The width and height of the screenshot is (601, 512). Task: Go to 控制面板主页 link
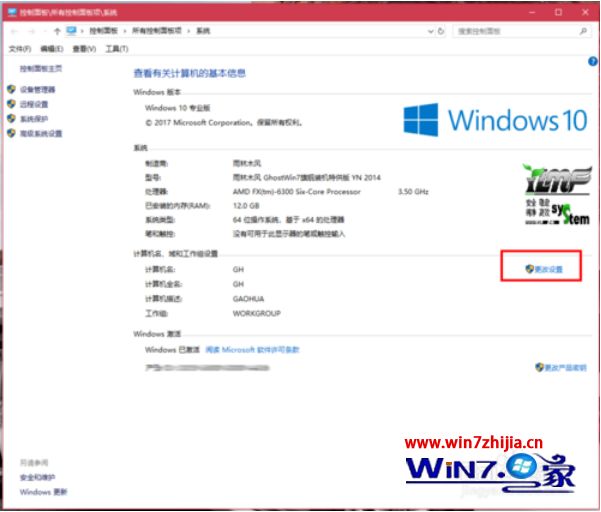point(41,69)
